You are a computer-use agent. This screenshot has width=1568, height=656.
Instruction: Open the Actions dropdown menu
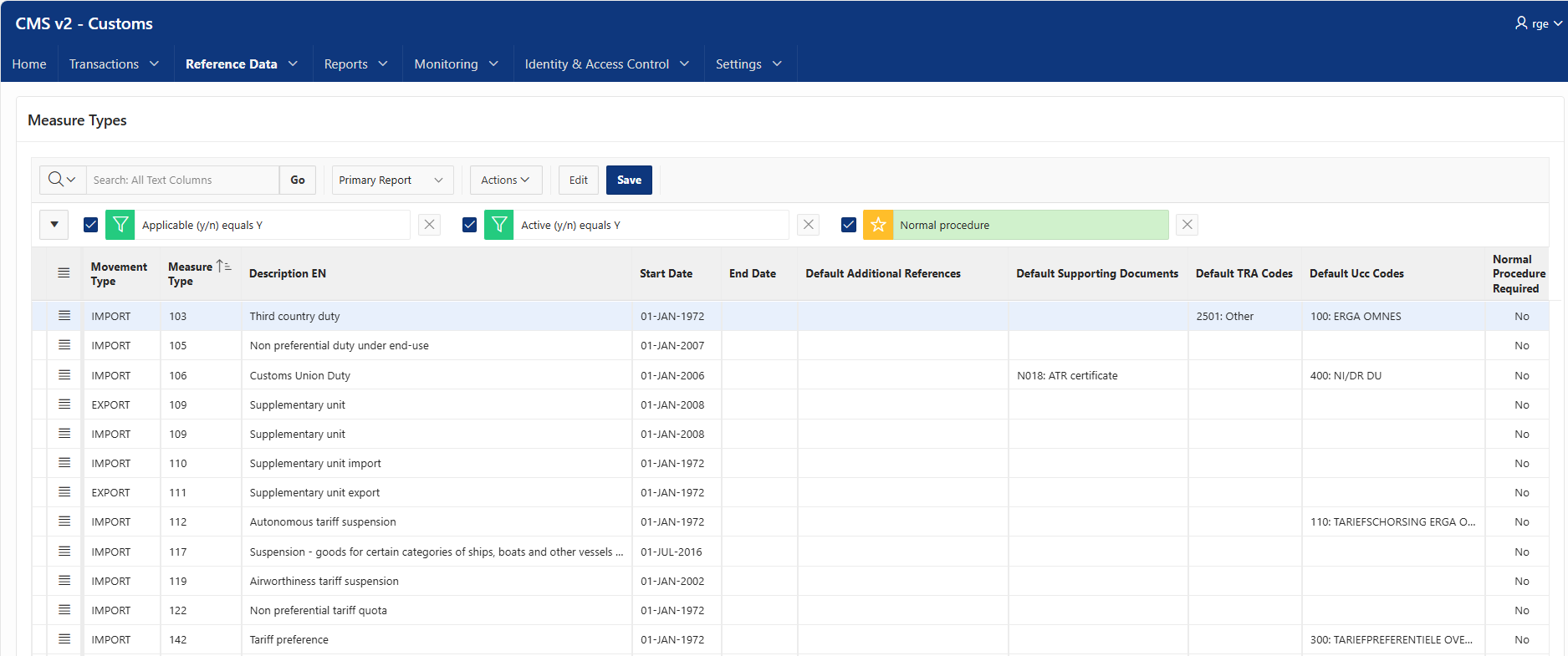point(506,180)
